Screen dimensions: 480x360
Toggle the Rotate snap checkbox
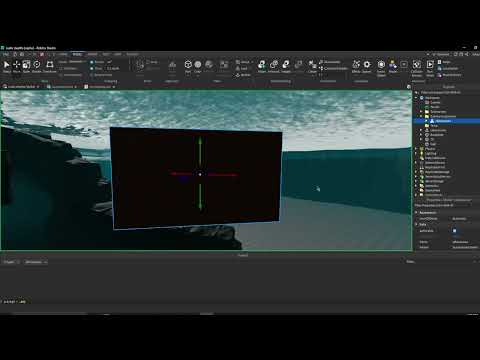click(x=92, y=62)
